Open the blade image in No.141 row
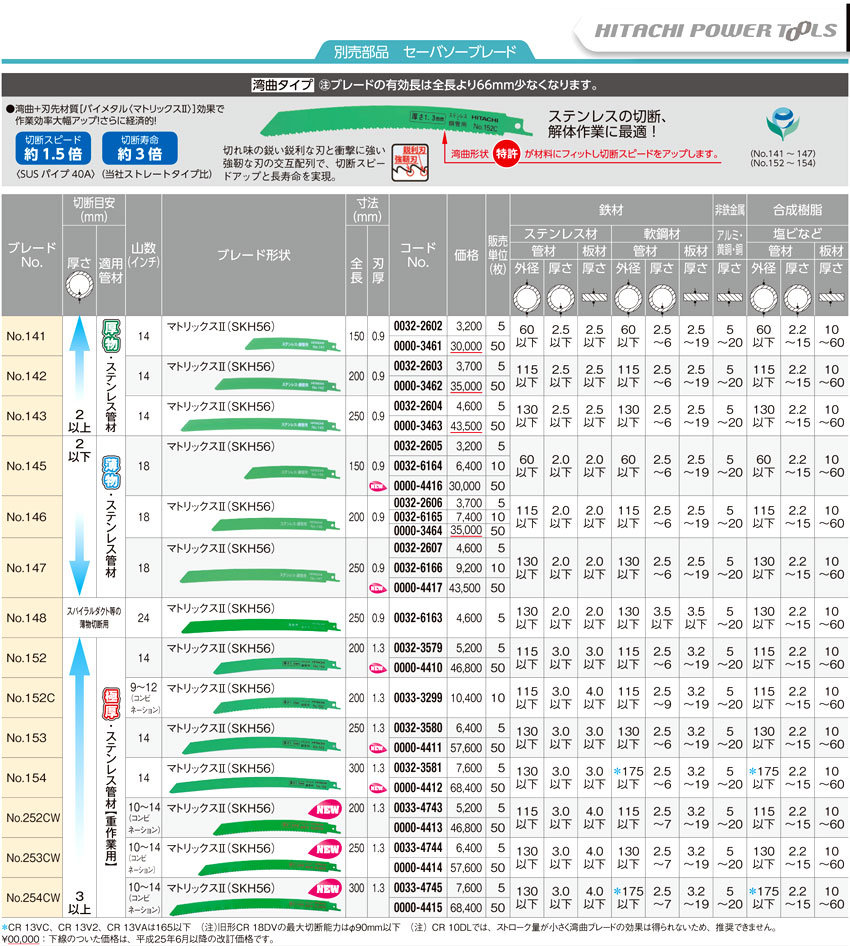850x946 pixels. pos(293,344)
